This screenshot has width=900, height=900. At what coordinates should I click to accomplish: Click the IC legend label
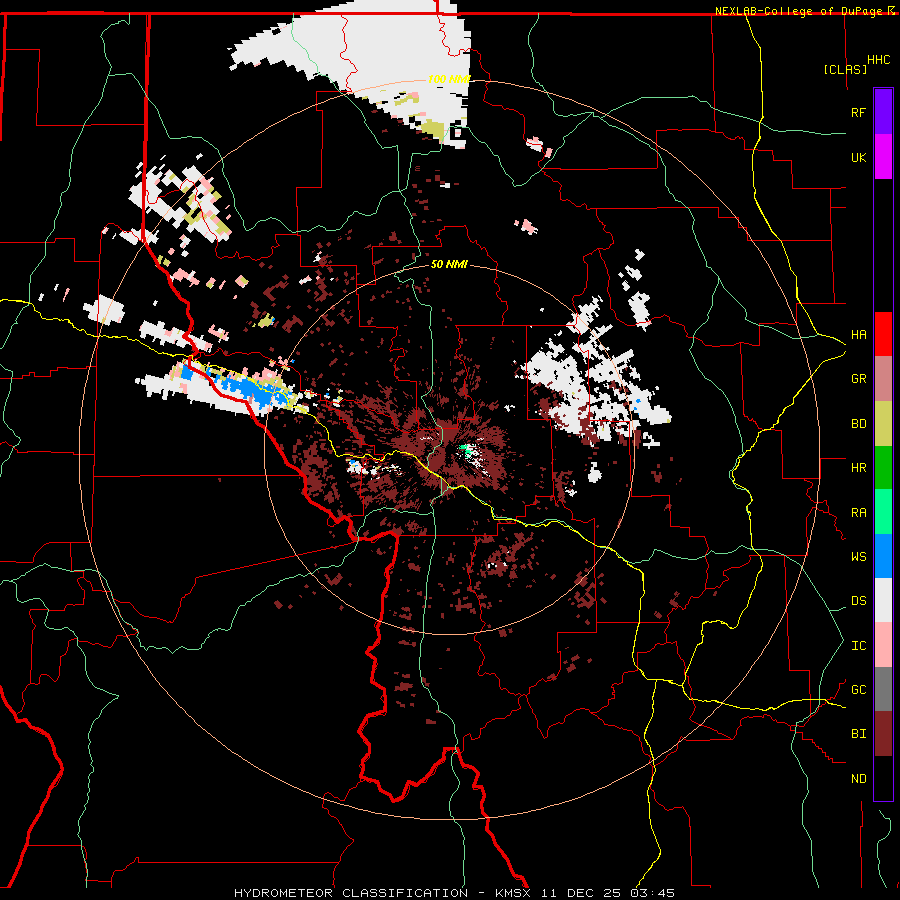858,646
